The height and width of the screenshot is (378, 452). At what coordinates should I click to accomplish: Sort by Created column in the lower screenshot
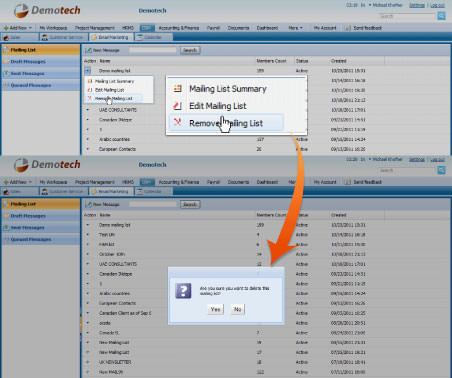click(339, 215)
